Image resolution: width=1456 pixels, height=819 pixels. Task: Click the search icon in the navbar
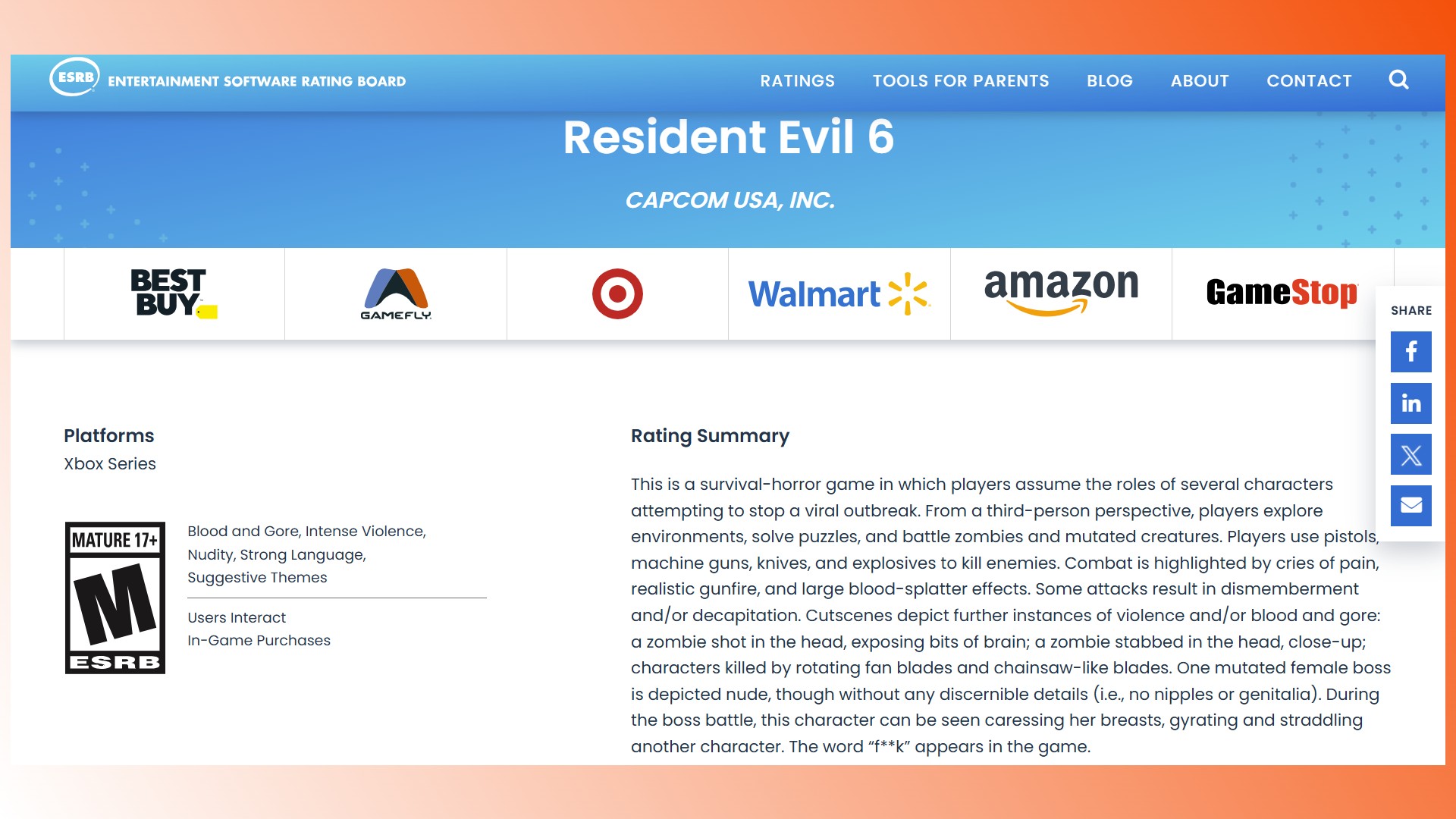1399,80
